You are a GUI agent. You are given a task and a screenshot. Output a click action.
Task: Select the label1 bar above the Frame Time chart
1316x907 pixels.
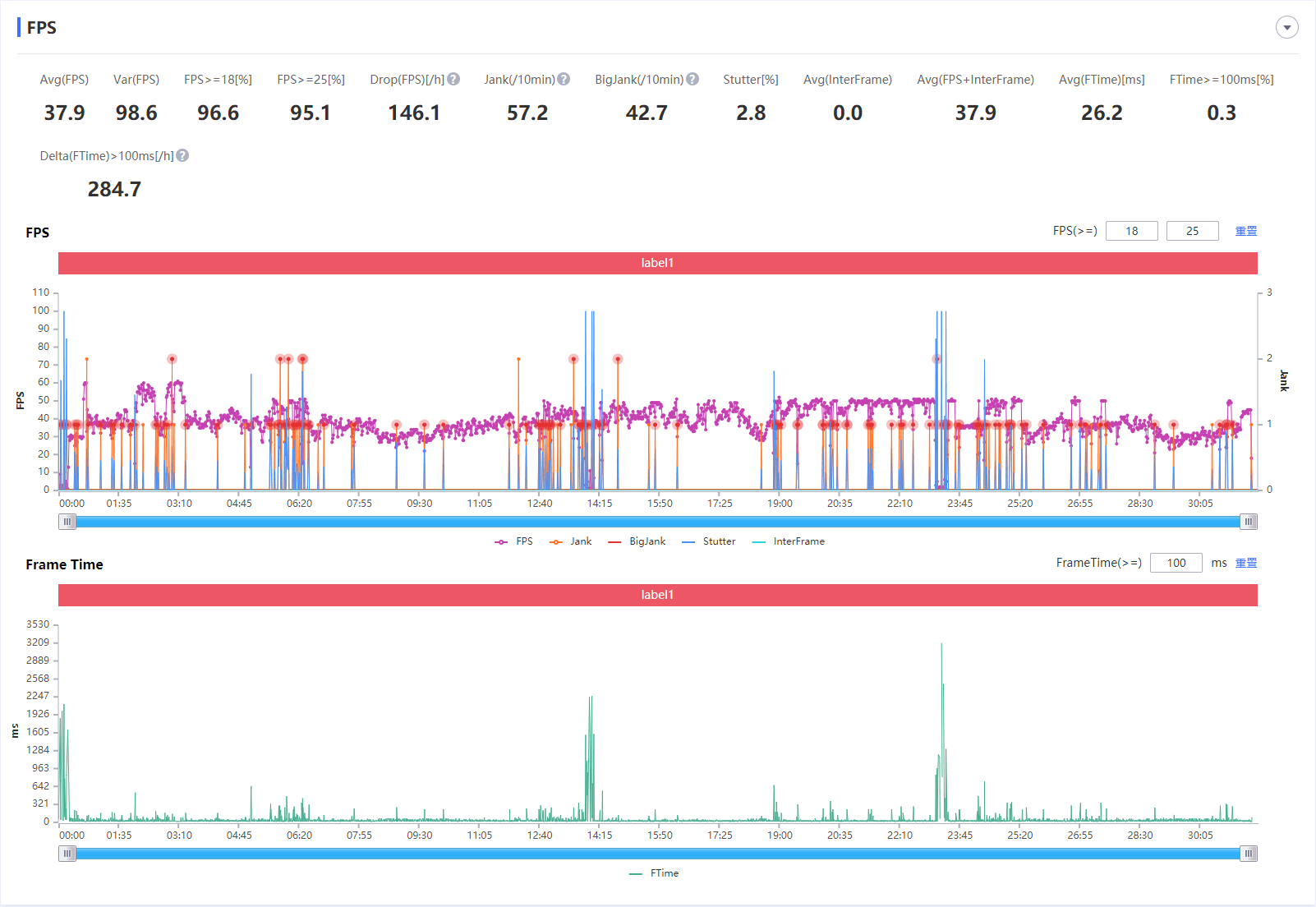(x=658, y=595)
